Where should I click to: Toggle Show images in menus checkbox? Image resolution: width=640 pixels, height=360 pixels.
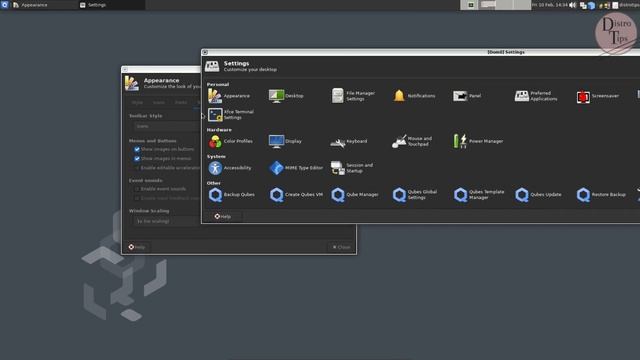click(x=137, y=158)
